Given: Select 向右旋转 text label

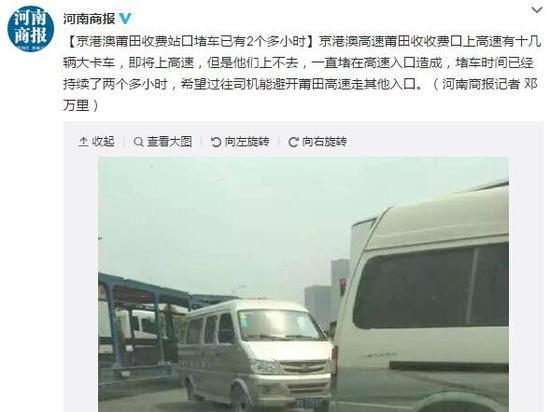Looking at the screenshot, I should (324, 142).
